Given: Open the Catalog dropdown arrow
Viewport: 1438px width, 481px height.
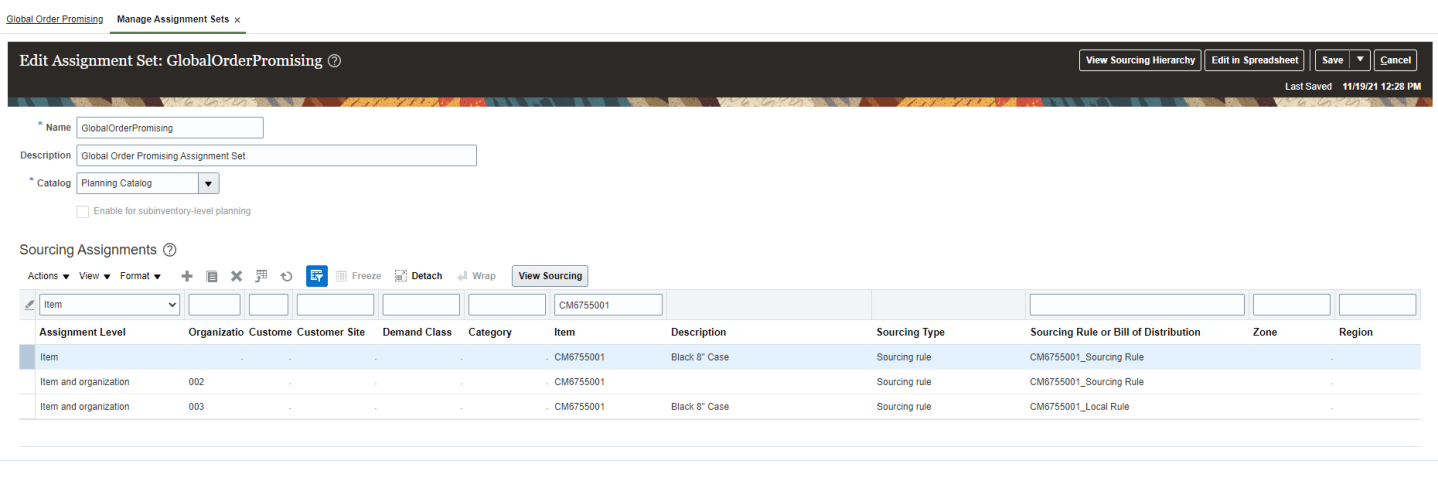Looking at the screenshot, I should pos(208,184).
